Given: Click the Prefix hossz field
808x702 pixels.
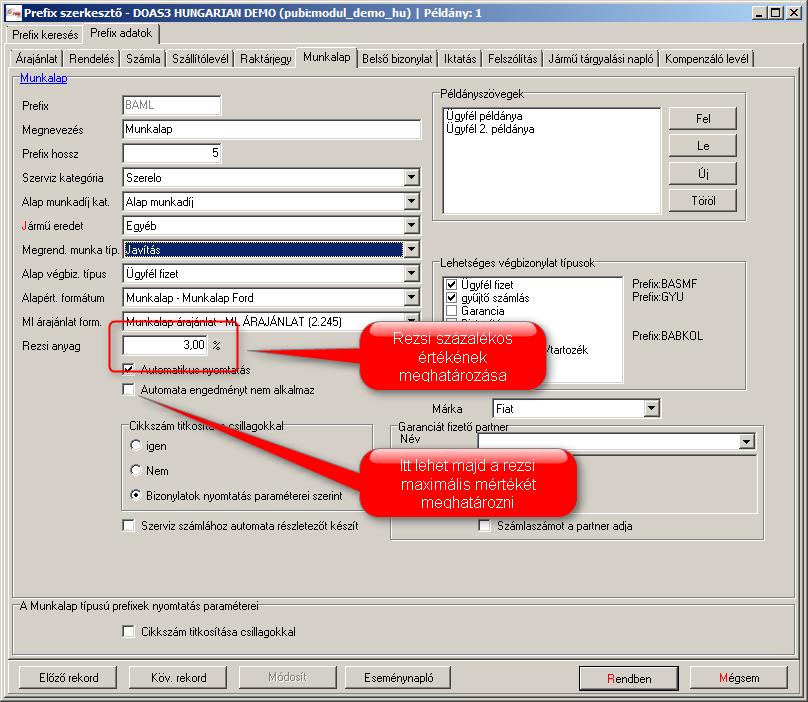Looking at the screenshot, I should click(x=172, y=153).
